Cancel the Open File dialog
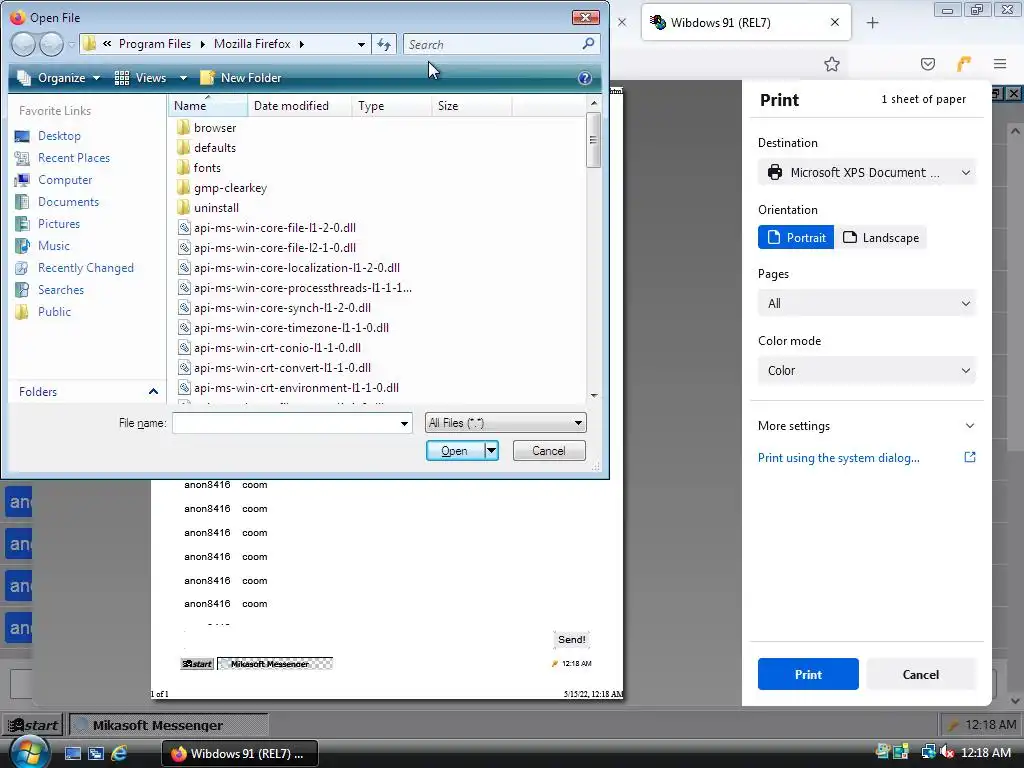The width and height of the screenshot is (1024, 768). coord(549,451)
